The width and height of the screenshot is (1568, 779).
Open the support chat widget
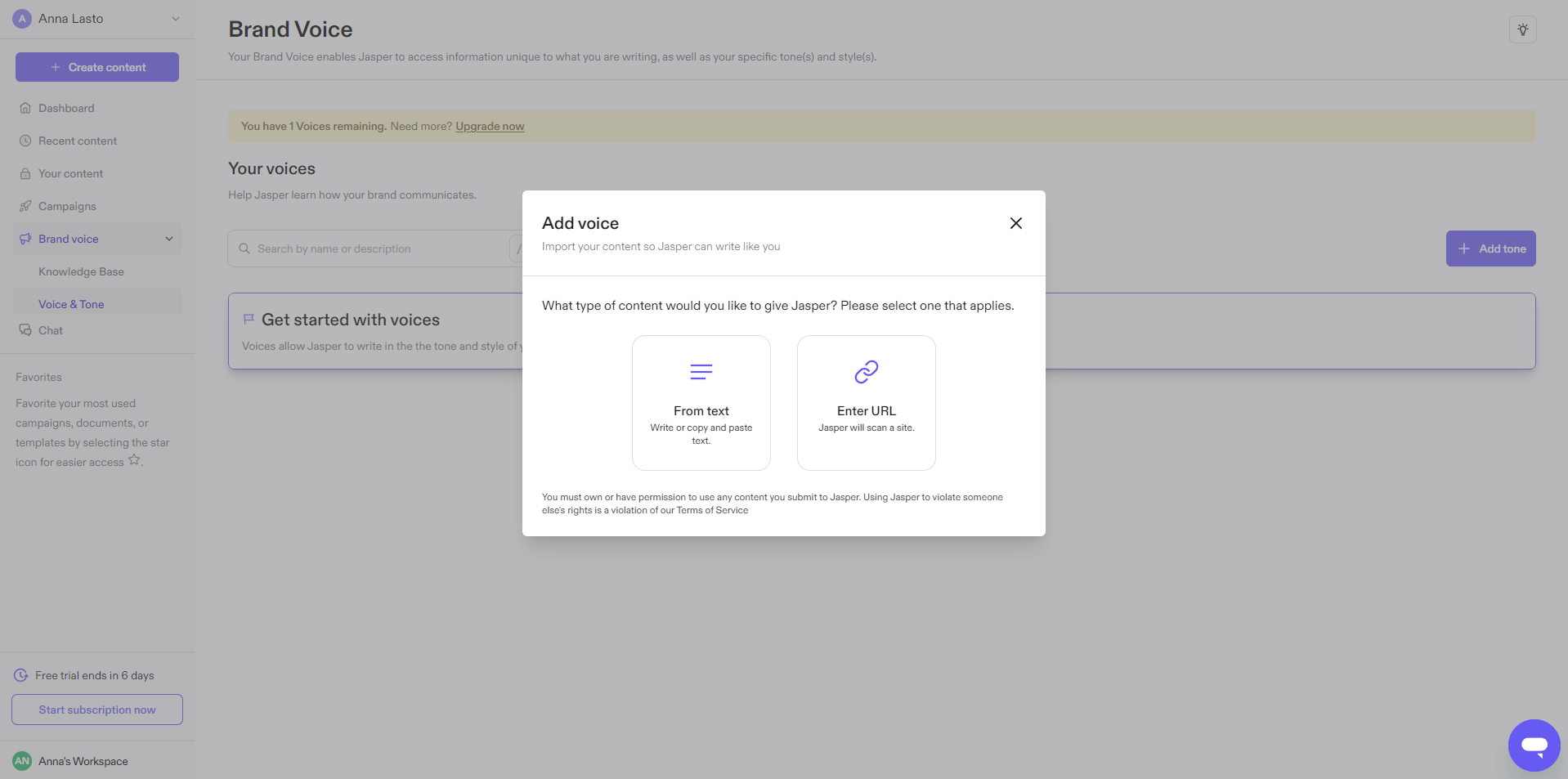1534,745
